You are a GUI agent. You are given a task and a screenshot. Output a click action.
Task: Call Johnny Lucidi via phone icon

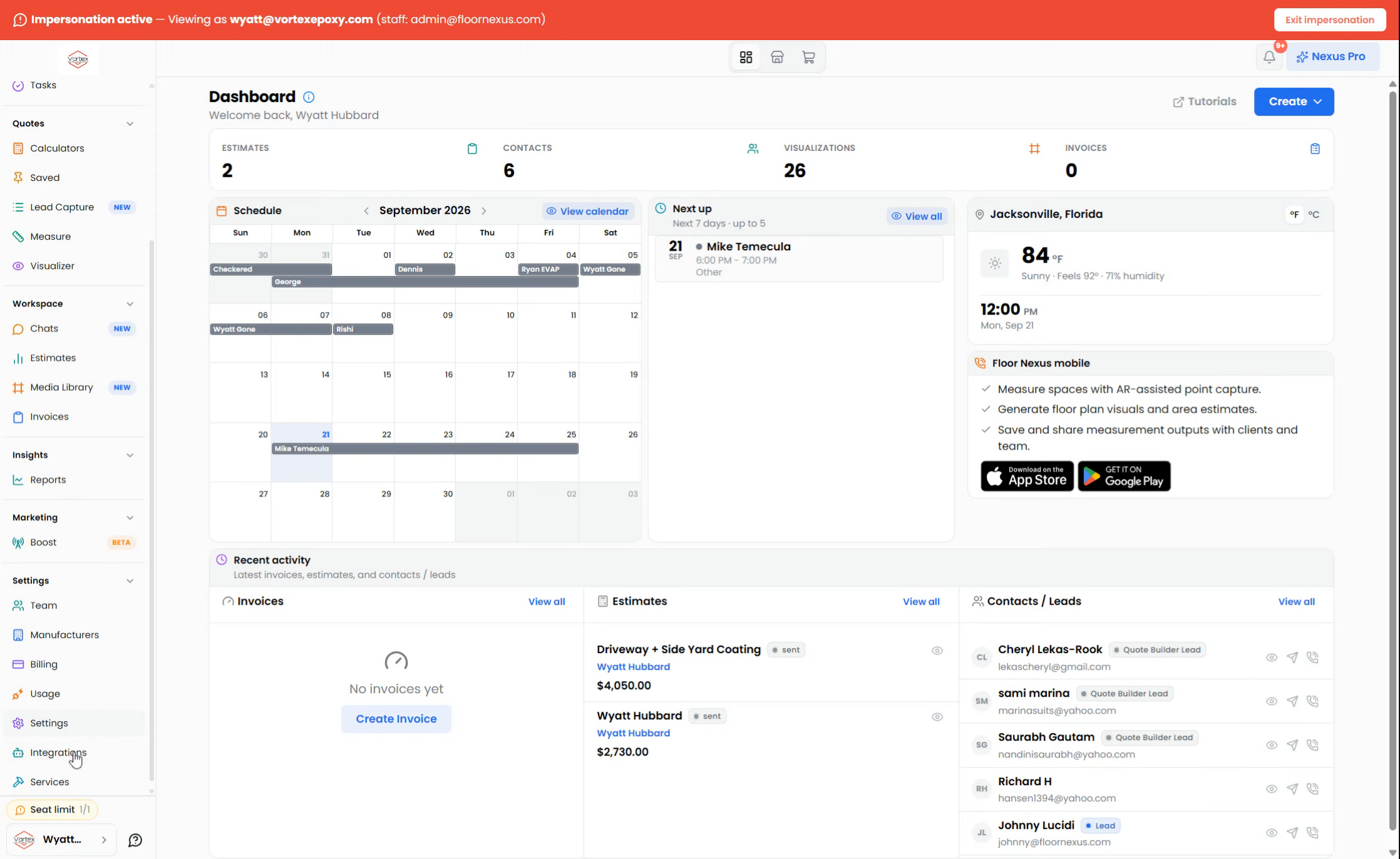coord(1313,833)
